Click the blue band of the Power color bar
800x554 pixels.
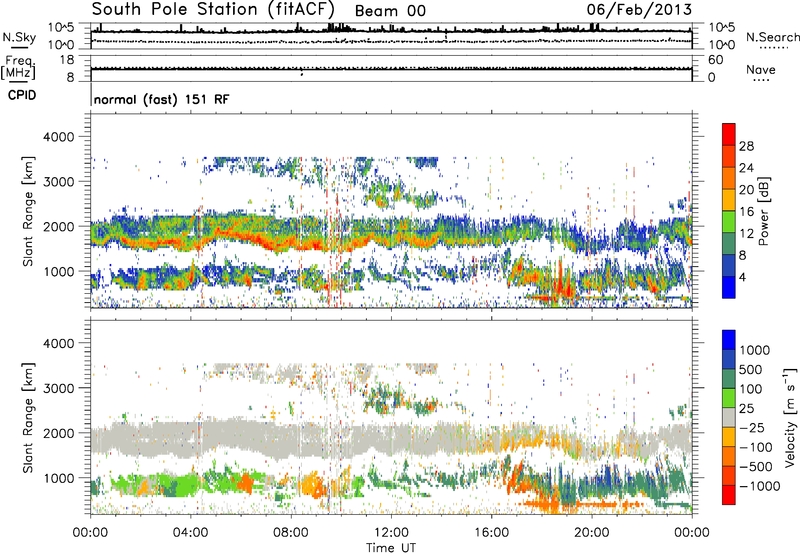[729, 287]
